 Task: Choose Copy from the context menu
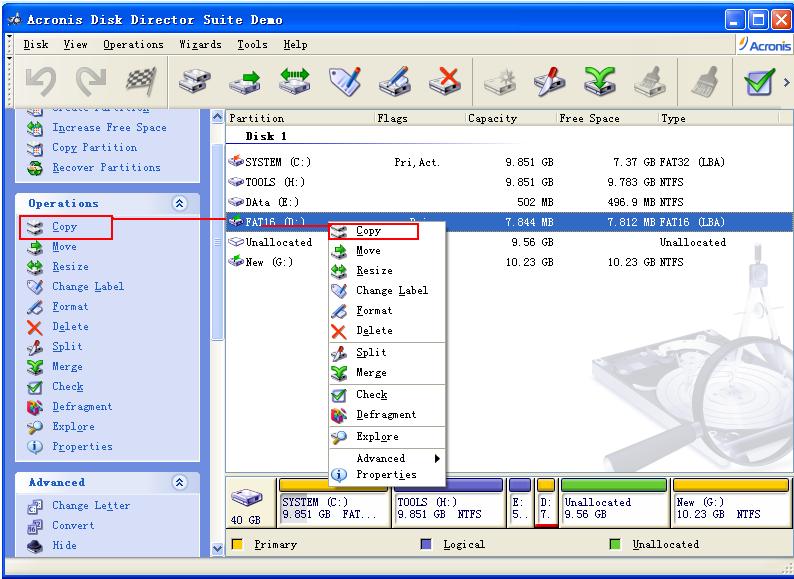tap(387, 231)
